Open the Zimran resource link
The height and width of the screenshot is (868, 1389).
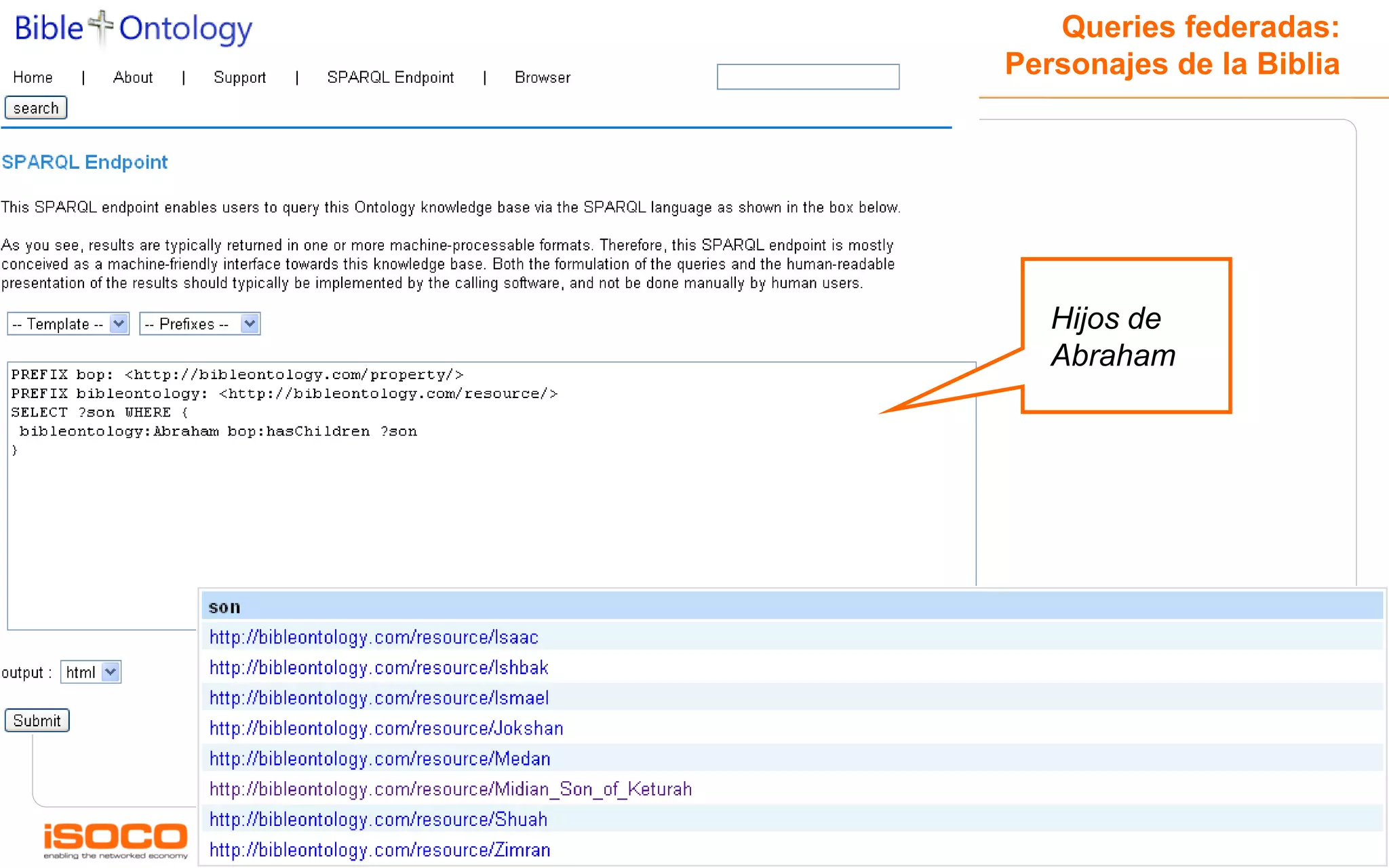pyautogui.click(x=379, y=850)
